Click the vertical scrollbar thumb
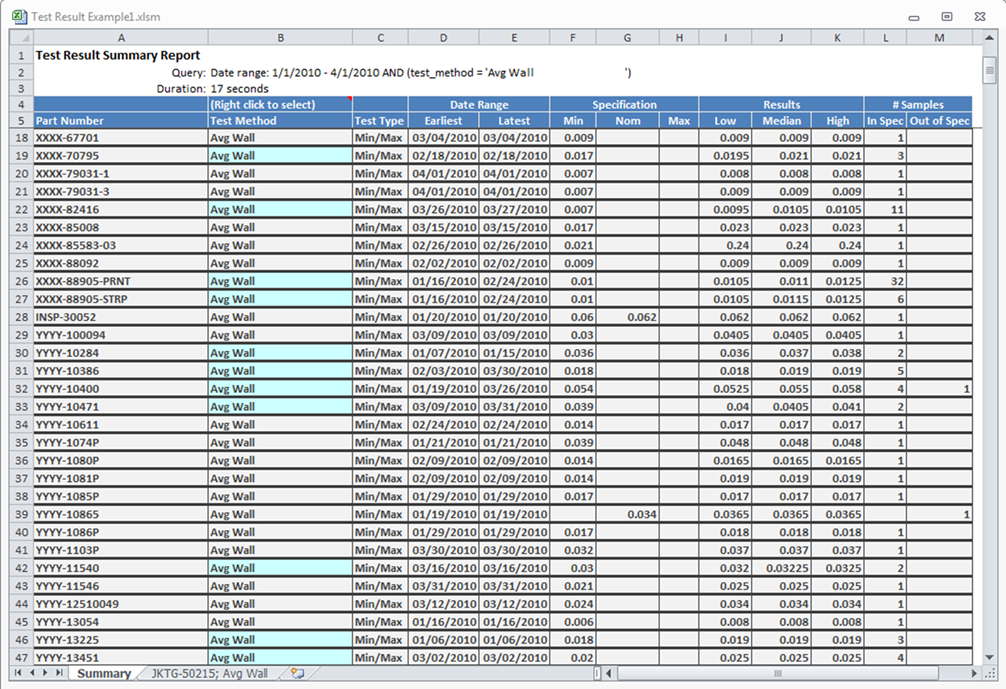Viewport: 1006px width, 689px height. point(989,70)
